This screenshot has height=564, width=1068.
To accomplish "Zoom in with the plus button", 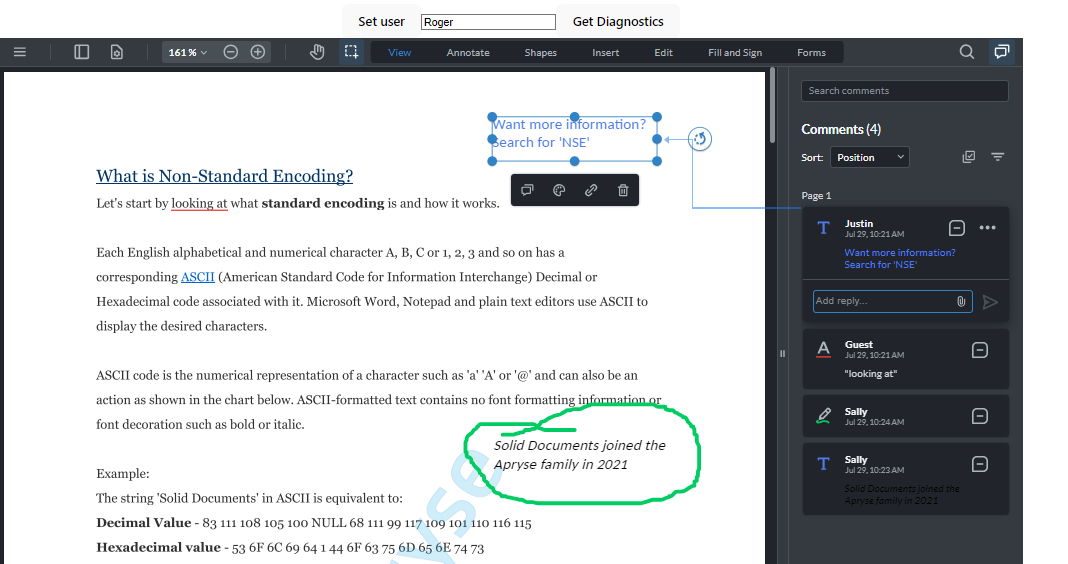I will pyautogui.click(x=257, y=52).
